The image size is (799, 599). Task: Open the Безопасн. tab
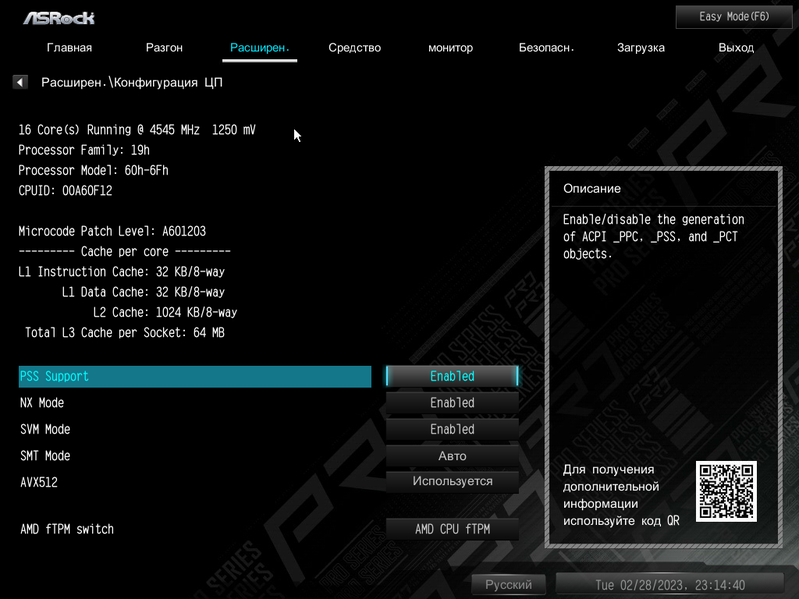(x=546, y=47)
